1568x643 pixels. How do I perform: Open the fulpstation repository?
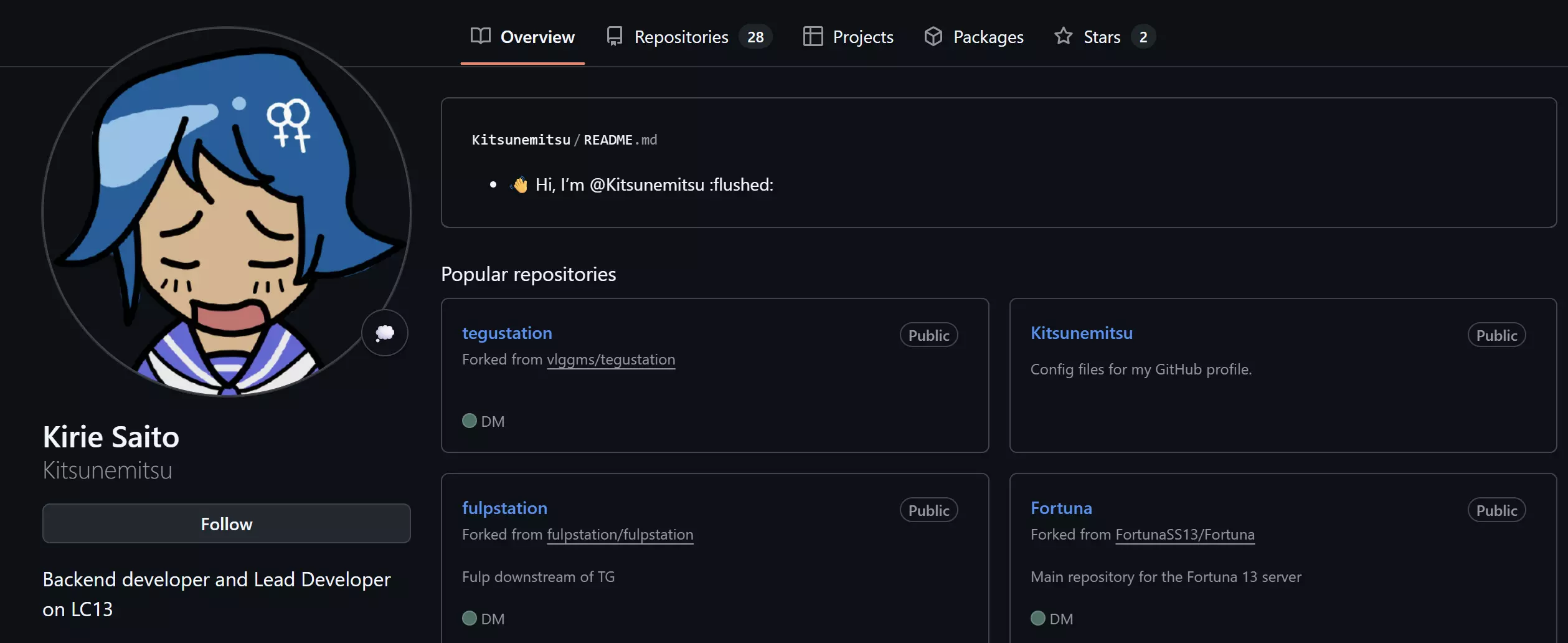click(504, 508)
